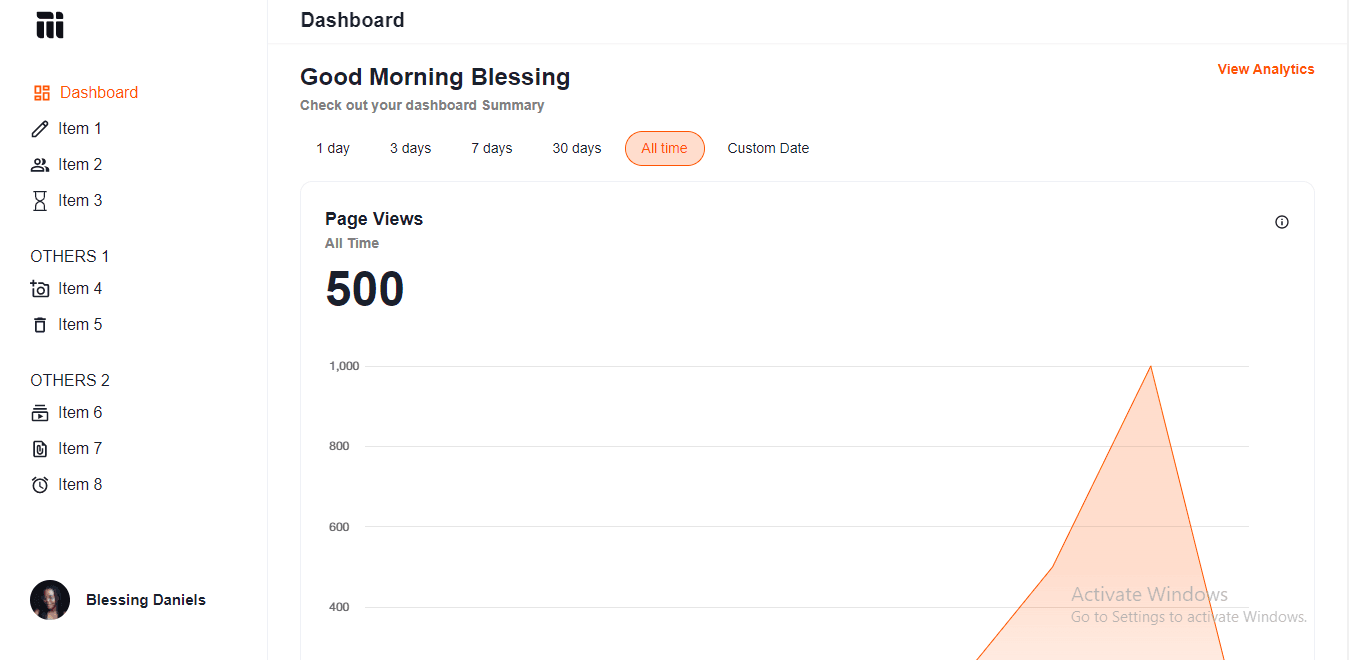This screenshot has width=1349, height=660.
Task: Click the app logo in the sidebar
Action: pyautogui.click(x=50, y=25)
